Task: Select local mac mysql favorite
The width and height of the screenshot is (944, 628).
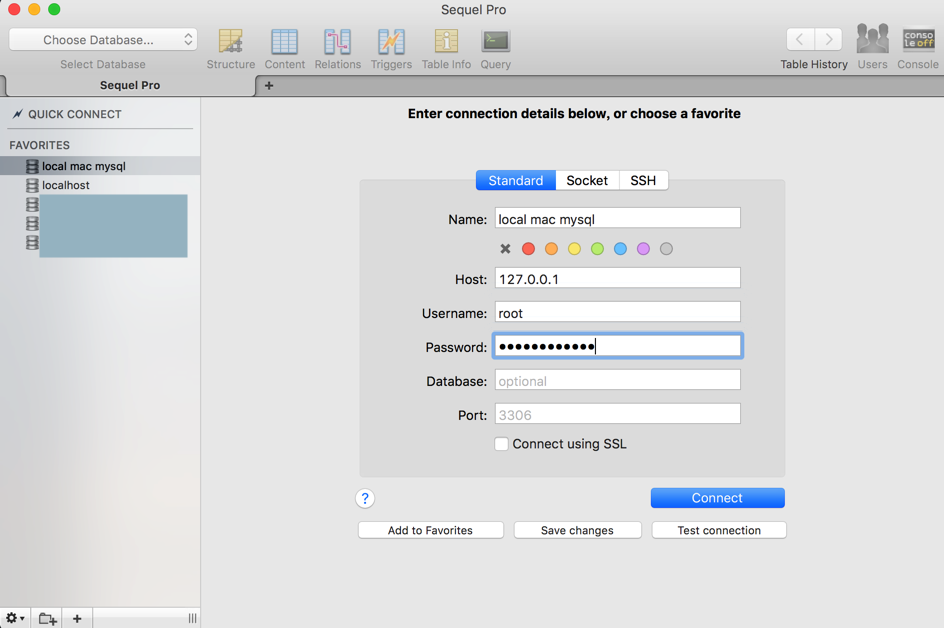Action: click(100, 166)
